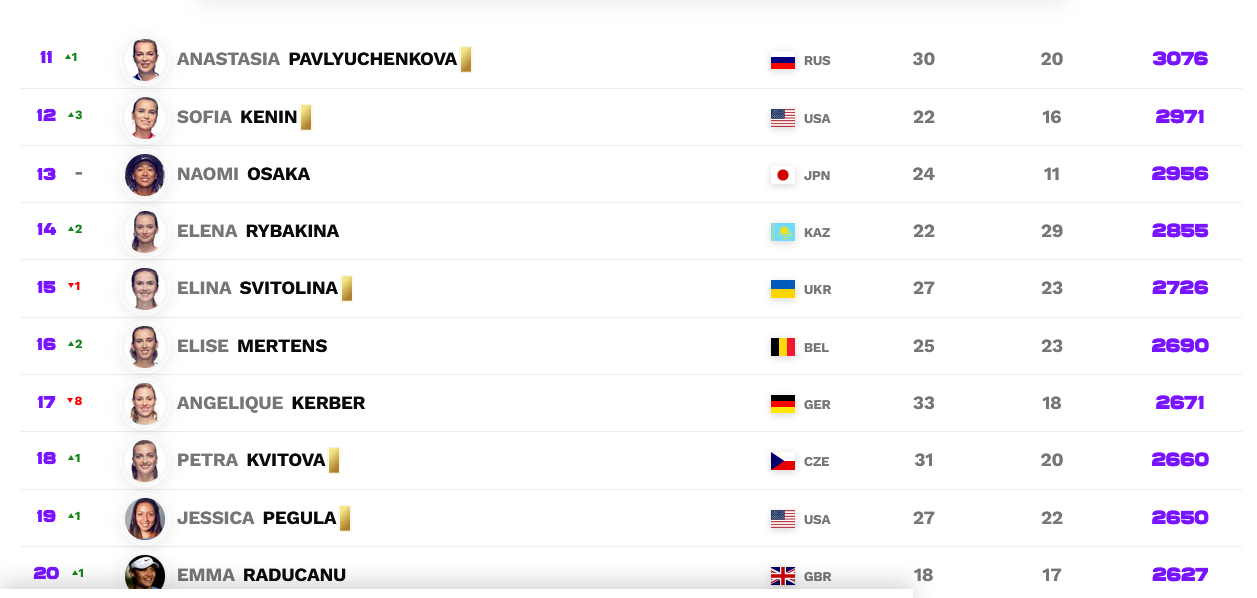Click the Kazakhstan flag for Rybakina
Viewport: 1257px width, 598px height.
(783, 232)
